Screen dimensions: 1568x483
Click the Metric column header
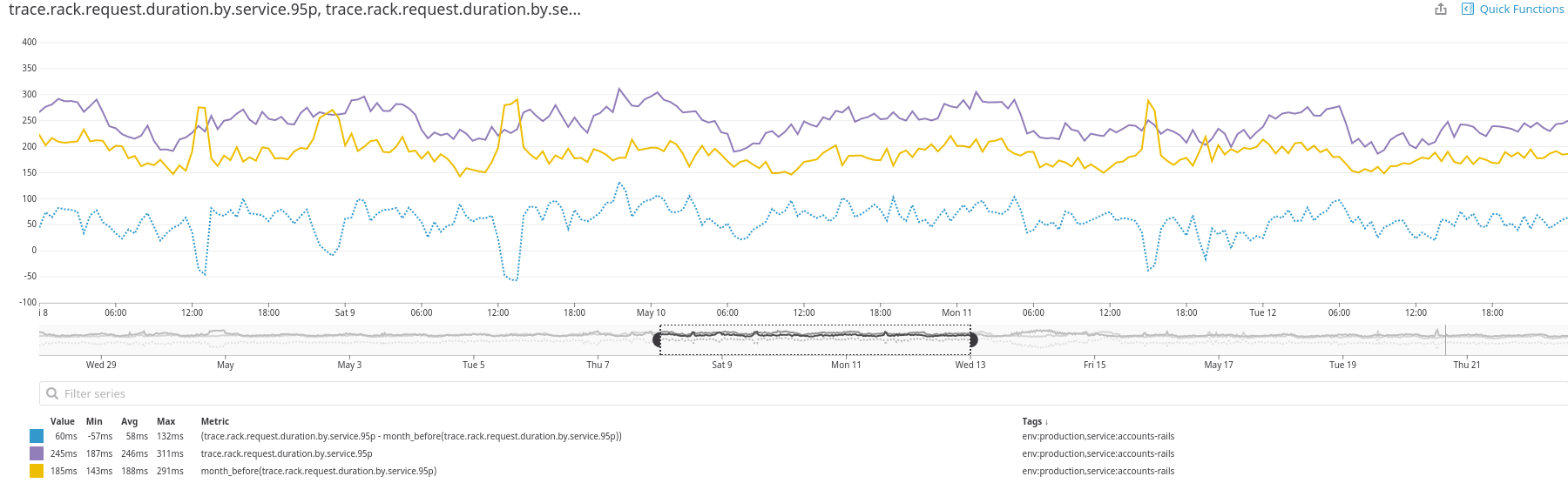(215, 421)
